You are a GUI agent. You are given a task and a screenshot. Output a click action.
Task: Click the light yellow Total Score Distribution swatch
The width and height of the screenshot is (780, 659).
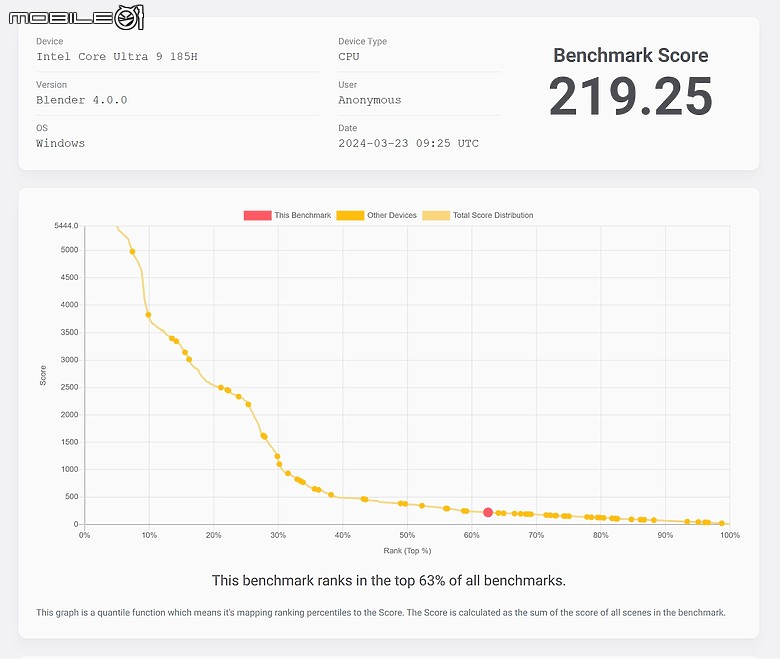click(436, 215)
